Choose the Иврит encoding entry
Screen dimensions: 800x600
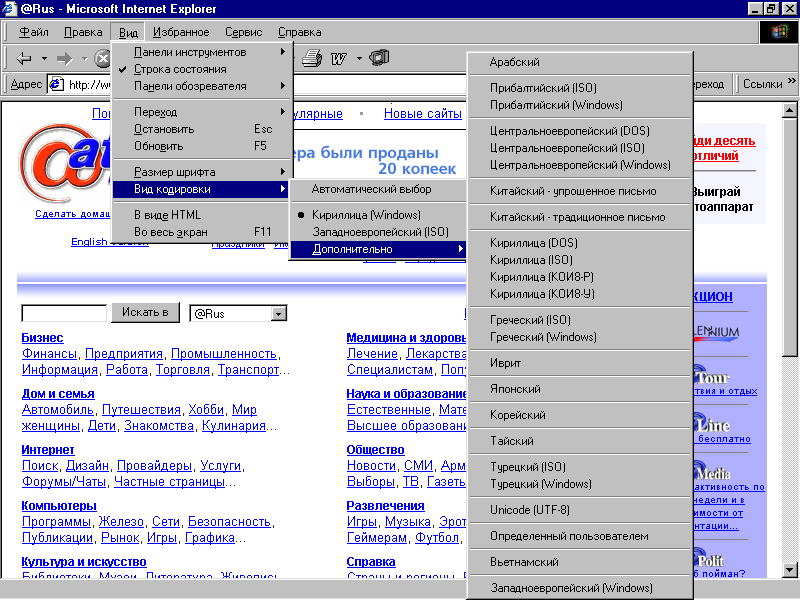(580, 363)
